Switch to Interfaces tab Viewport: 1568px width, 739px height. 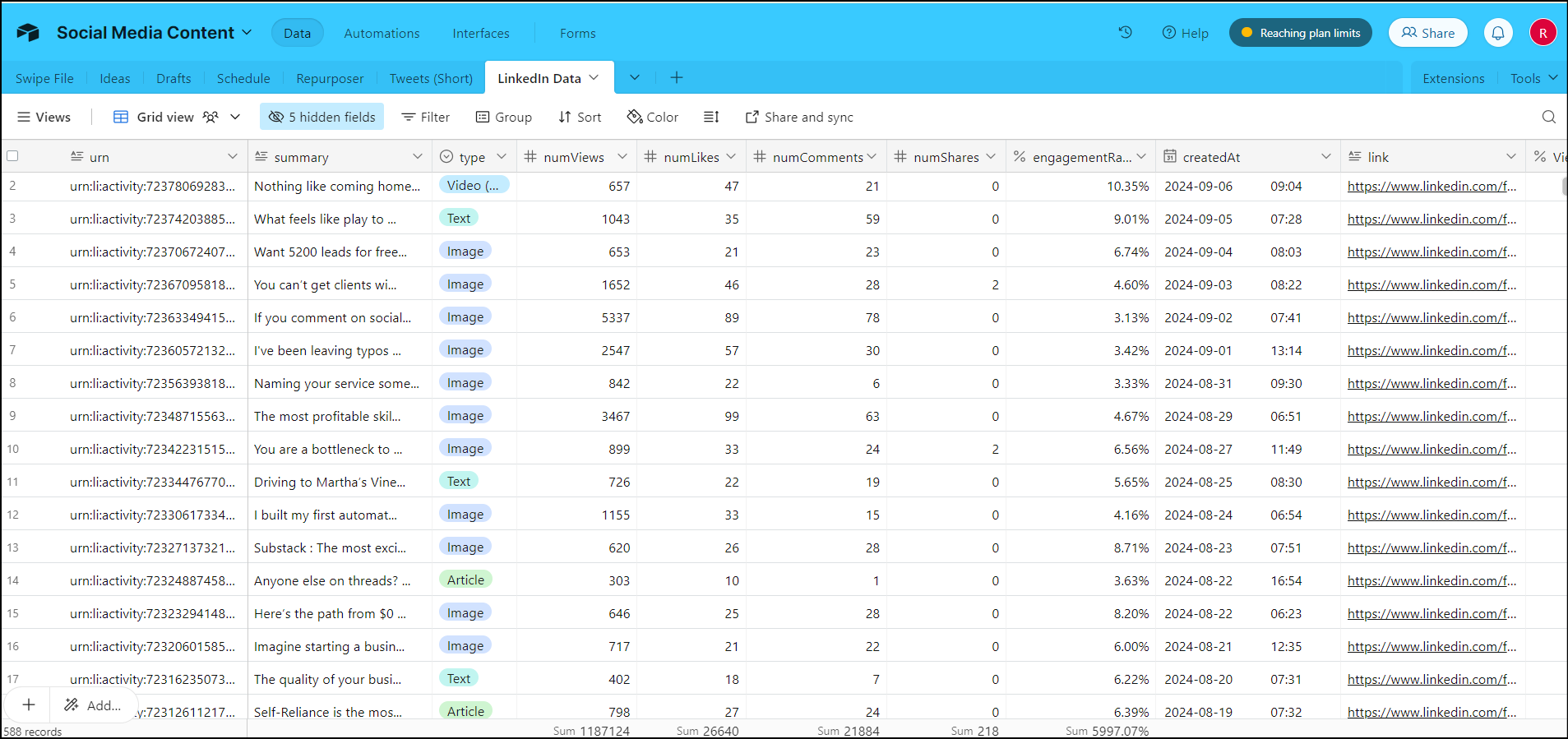pos(481,33)
